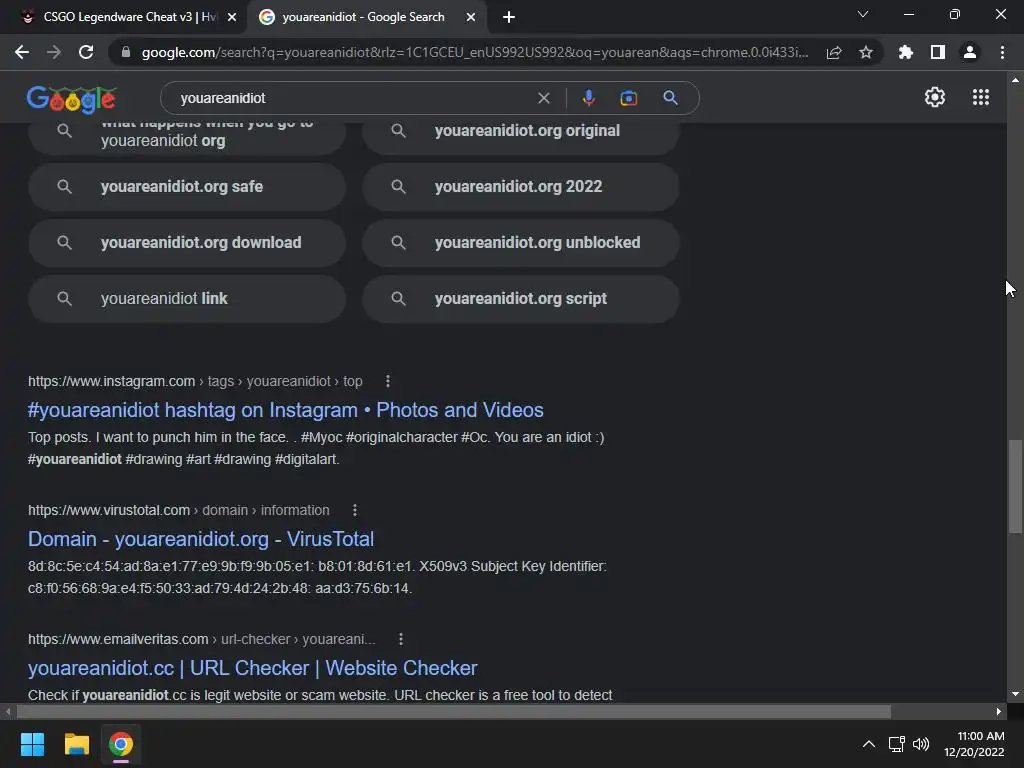The height and width of the screenshot is (768, 1024).
Task: Click the forward navigation arrow
Action: coord(54,52)
